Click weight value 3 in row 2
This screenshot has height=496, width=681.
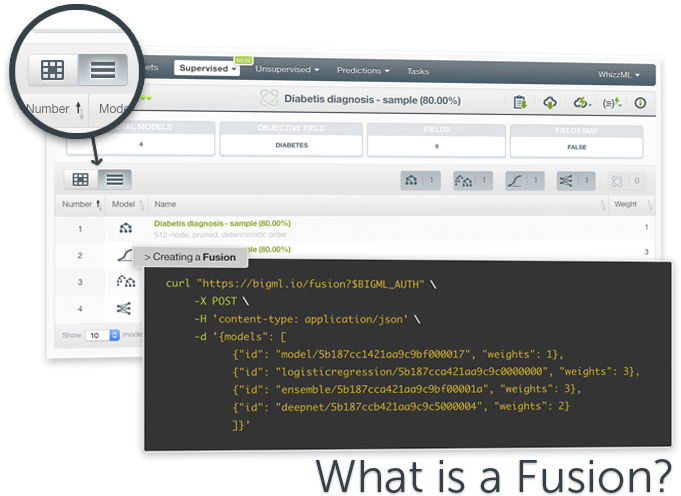click(646, 252)
